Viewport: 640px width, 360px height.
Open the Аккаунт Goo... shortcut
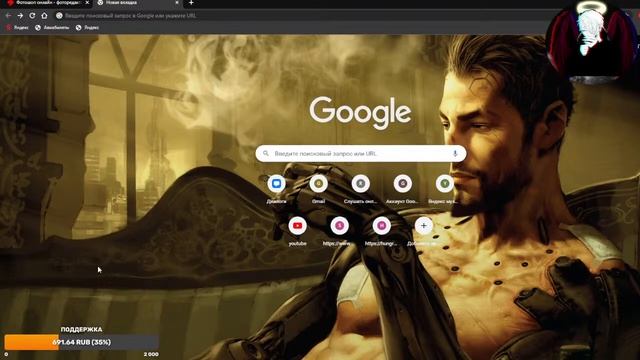[402, 189]
